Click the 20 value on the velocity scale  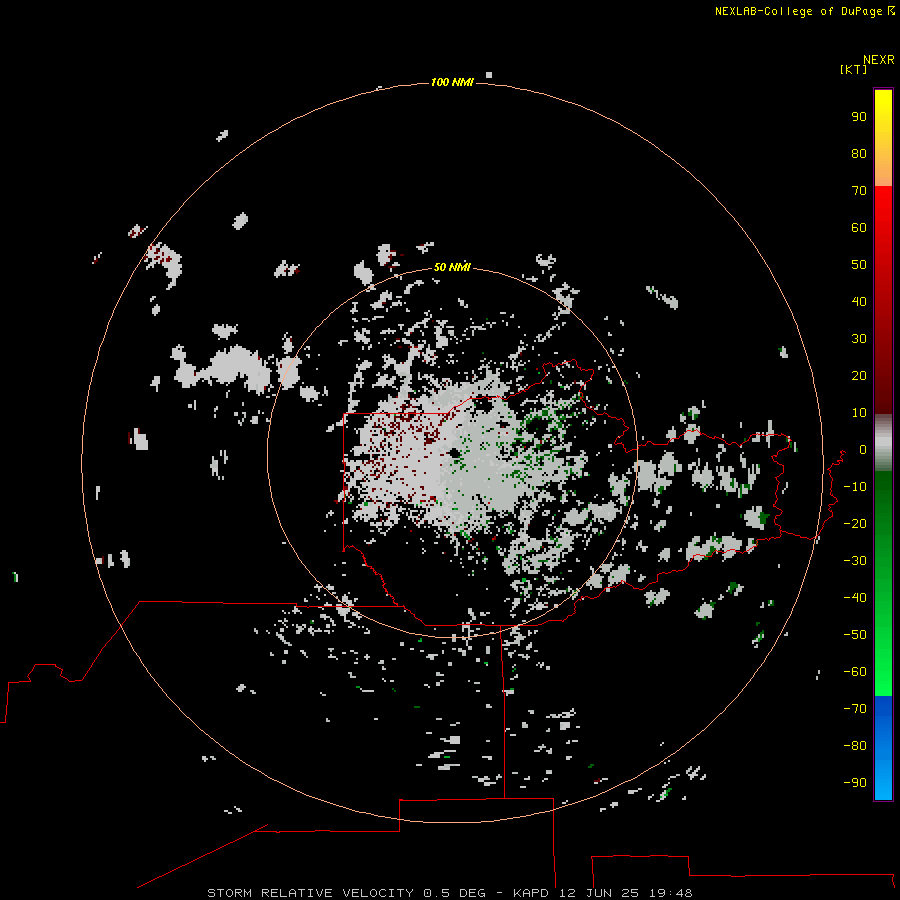[859, 375]
